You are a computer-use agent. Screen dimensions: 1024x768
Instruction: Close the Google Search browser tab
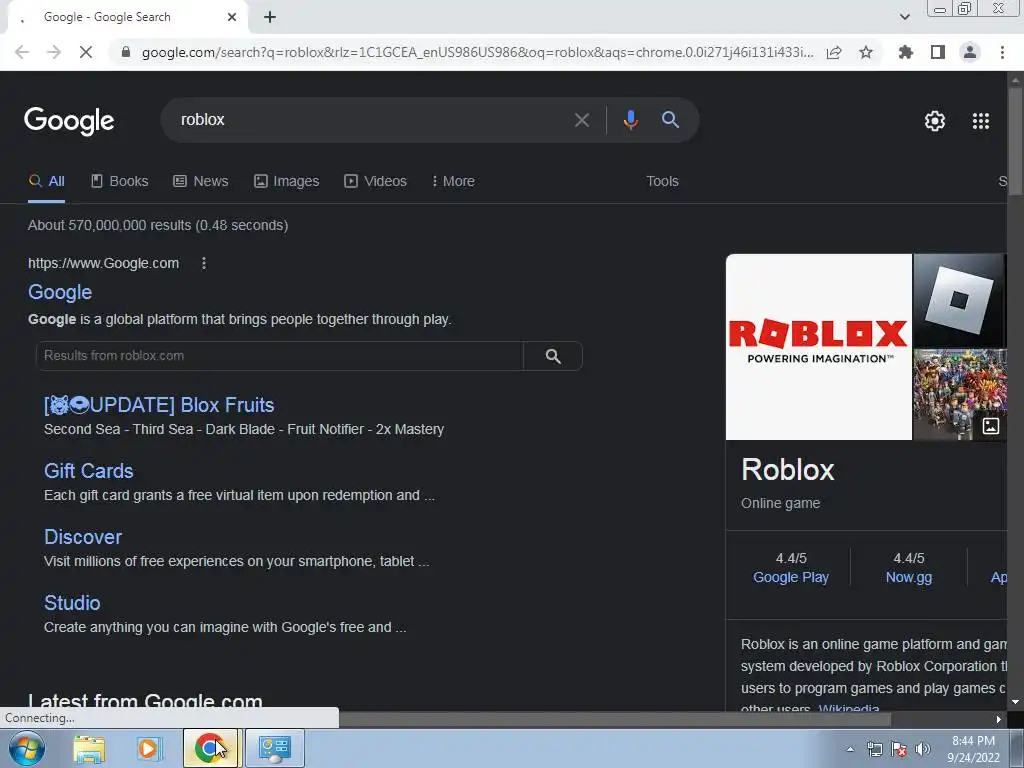232,18
